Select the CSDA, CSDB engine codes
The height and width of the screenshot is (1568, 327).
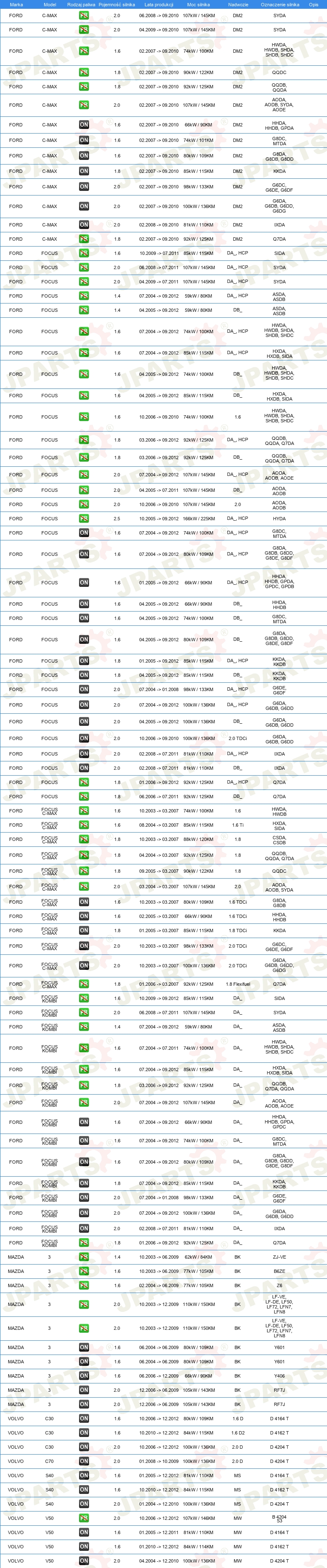279,839
